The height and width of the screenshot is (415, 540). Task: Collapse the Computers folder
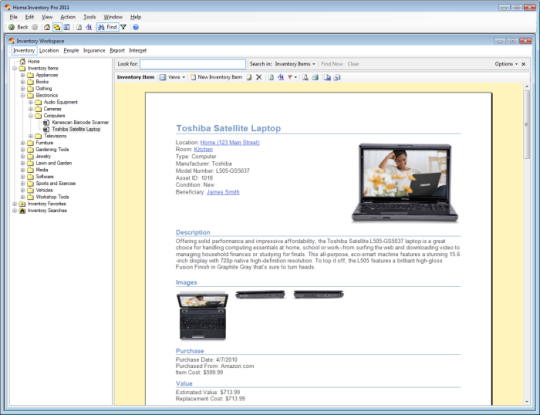tap(31, 115)
